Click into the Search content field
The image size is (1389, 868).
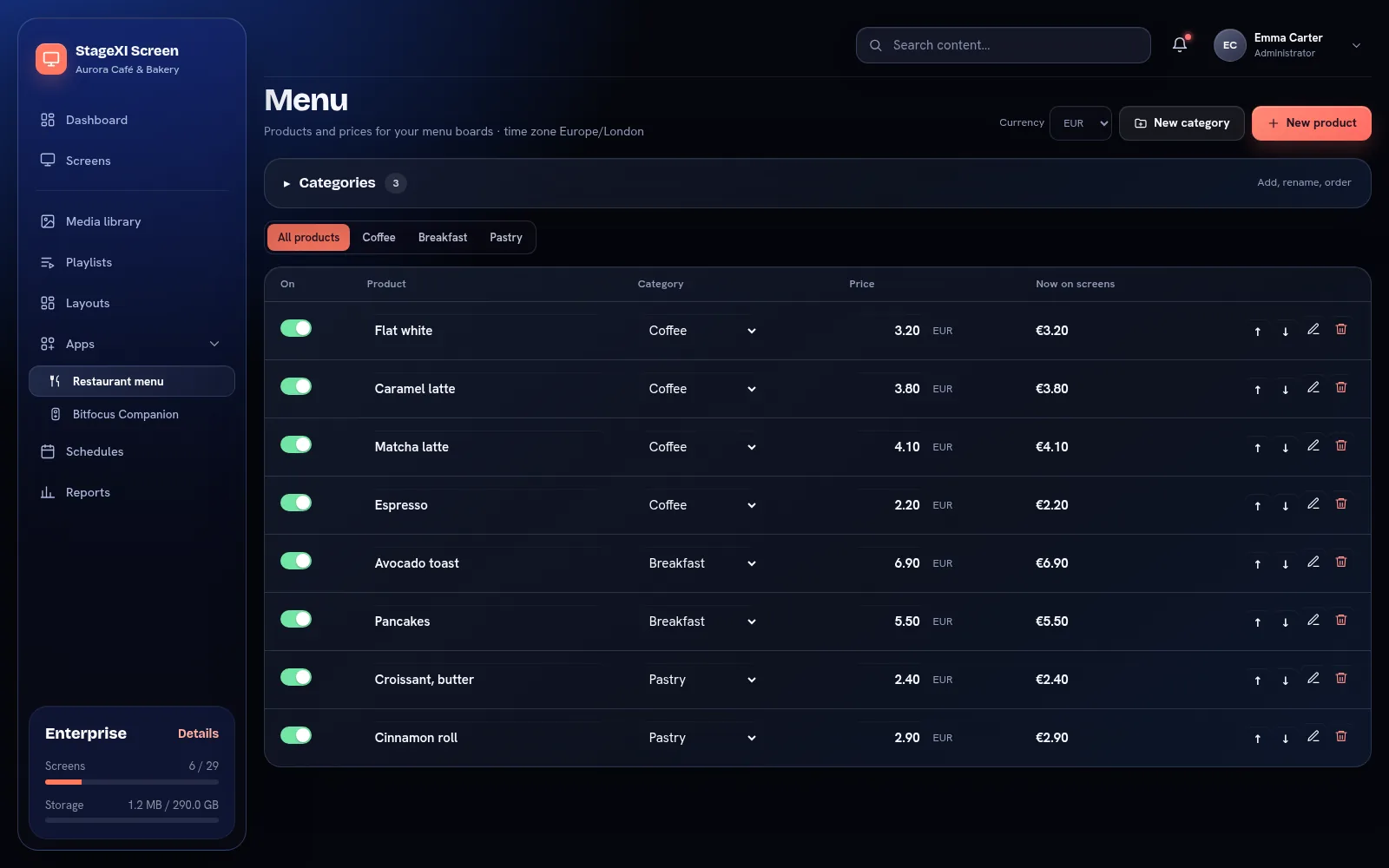click(1004, 45)
